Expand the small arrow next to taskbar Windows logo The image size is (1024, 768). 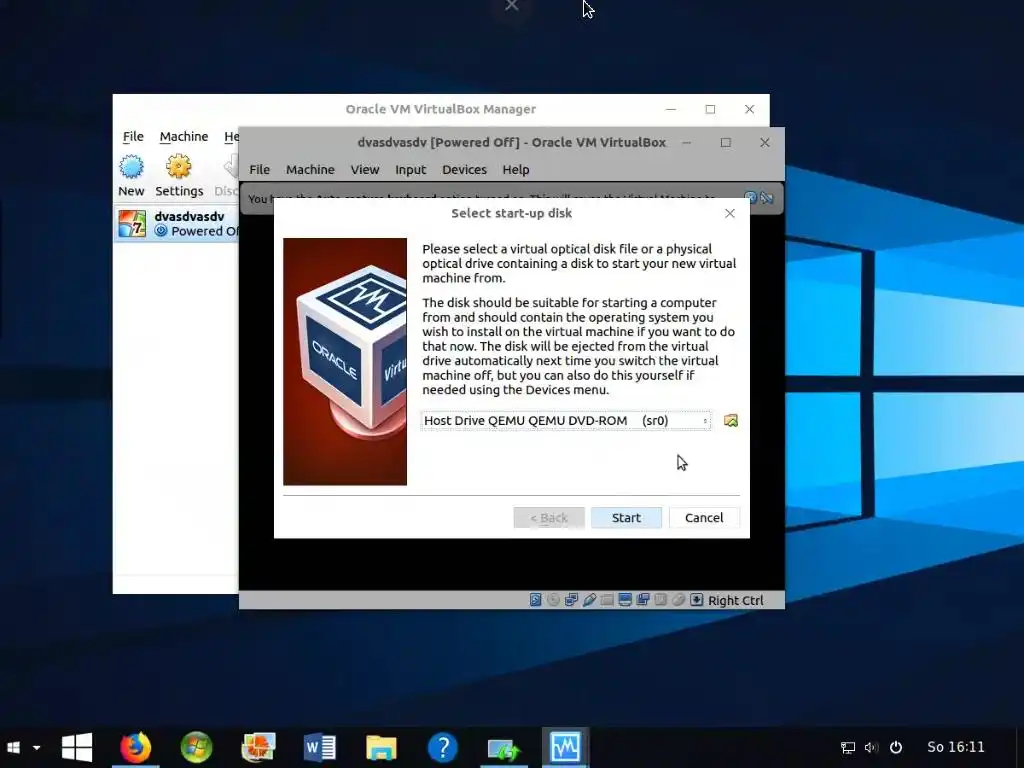tap(37, 748)
